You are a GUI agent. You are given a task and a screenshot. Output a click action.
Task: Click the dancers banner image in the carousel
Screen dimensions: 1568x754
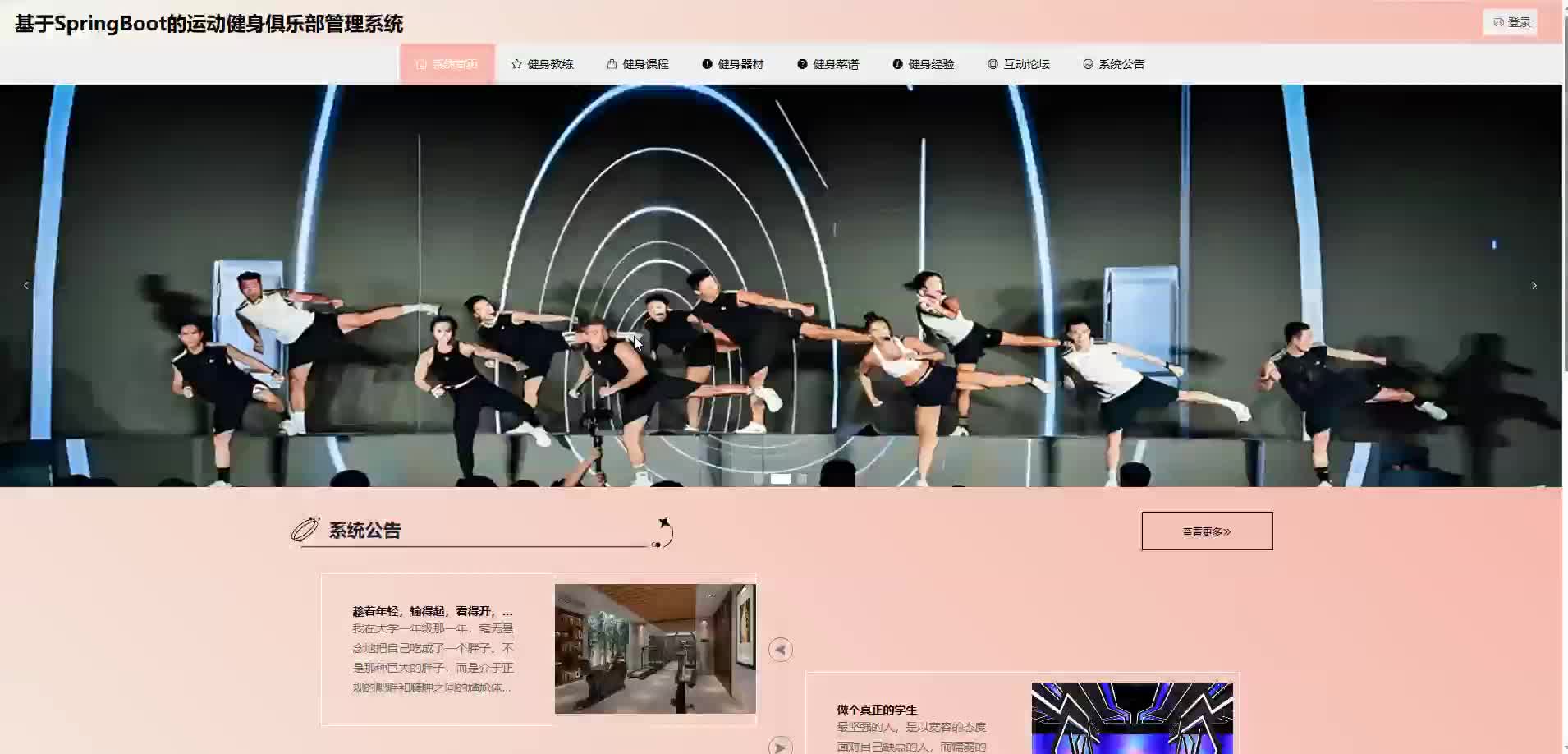[x=781, y=286]
